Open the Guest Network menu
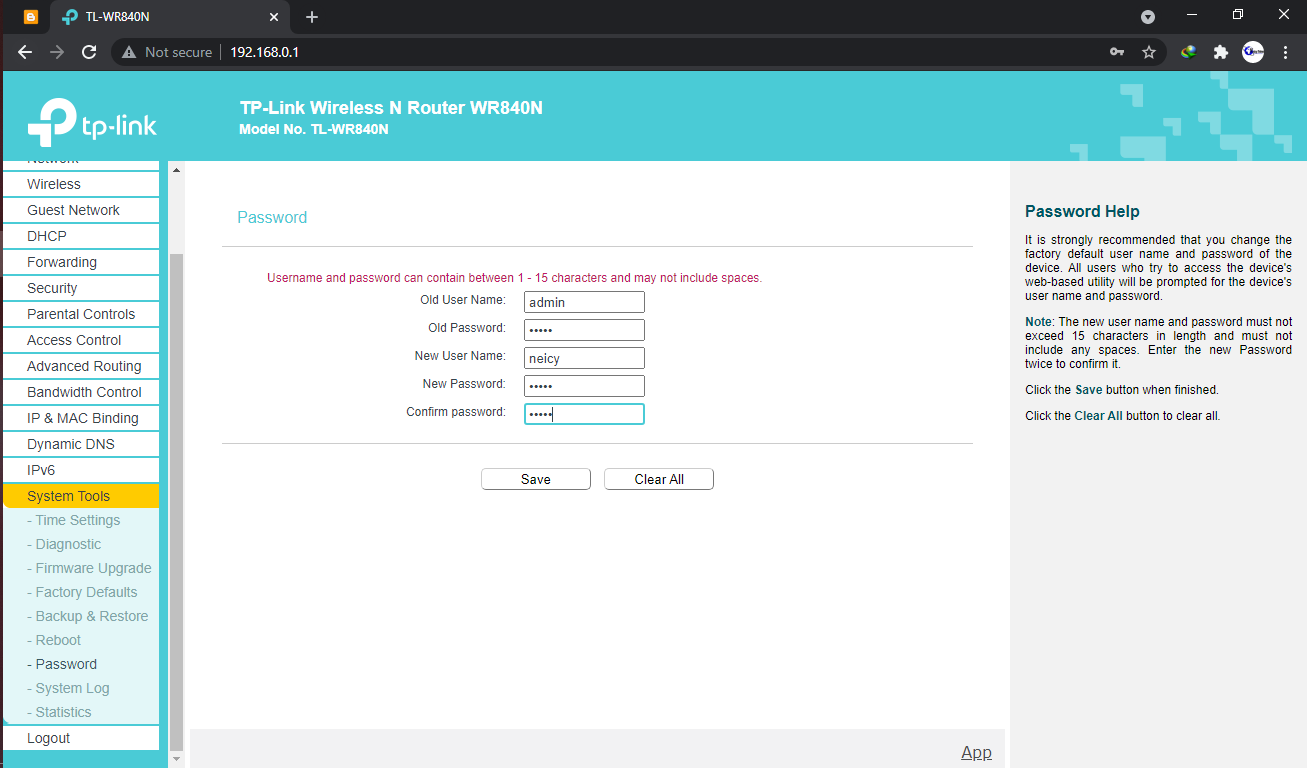This screenshot has height=768, width=1307. pos(80,210)
